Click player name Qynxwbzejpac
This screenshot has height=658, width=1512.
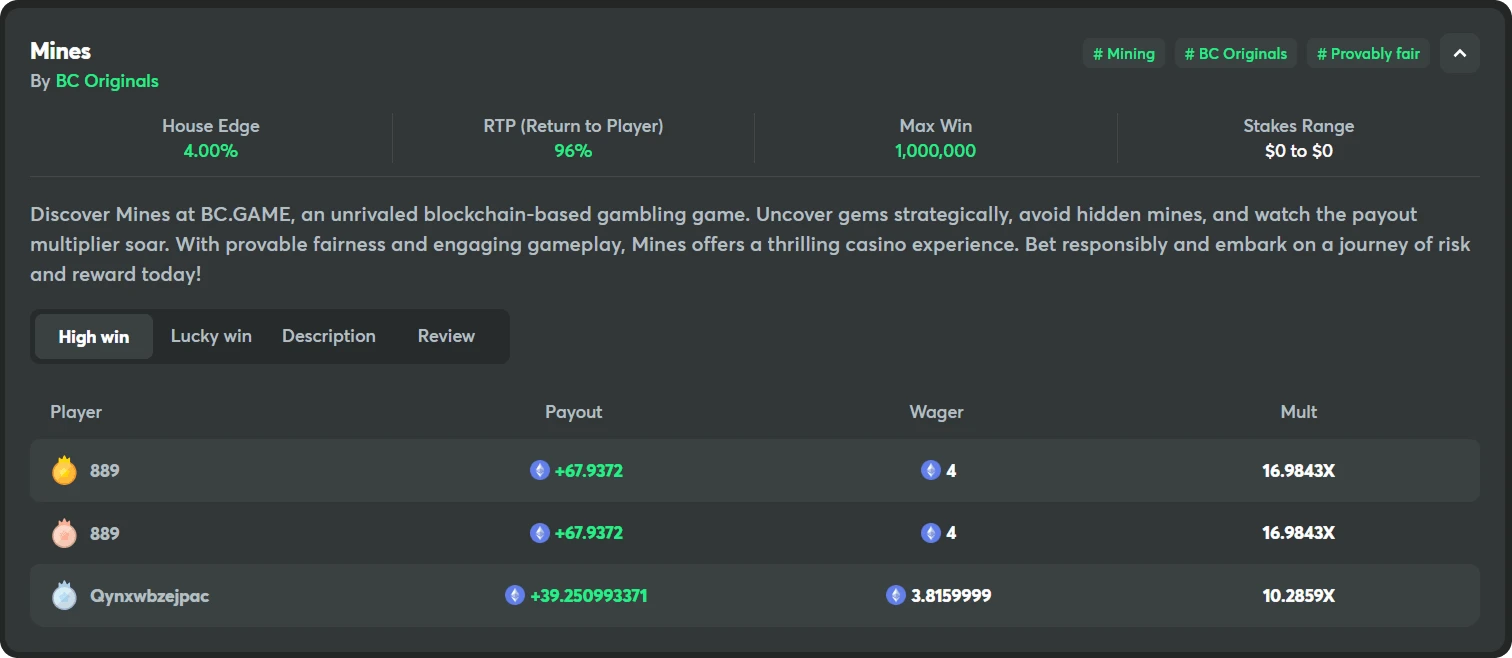[150, 596]
